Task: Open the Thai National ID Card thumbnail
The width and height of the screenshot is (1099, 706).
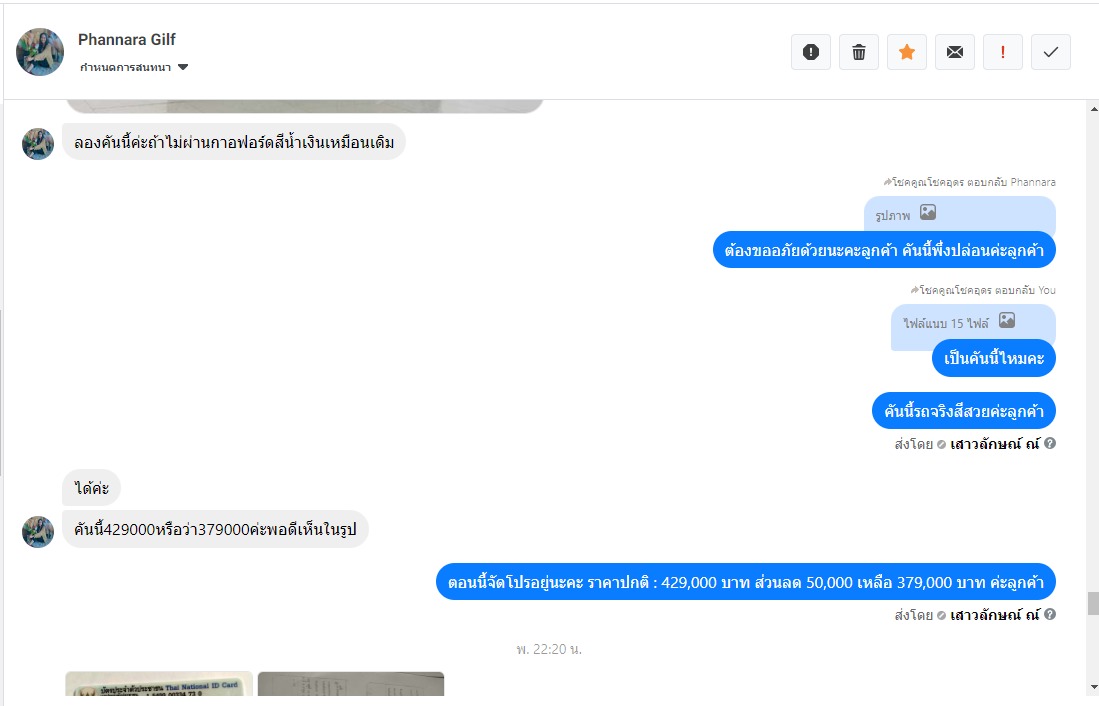Action: [x=159, y=684]
